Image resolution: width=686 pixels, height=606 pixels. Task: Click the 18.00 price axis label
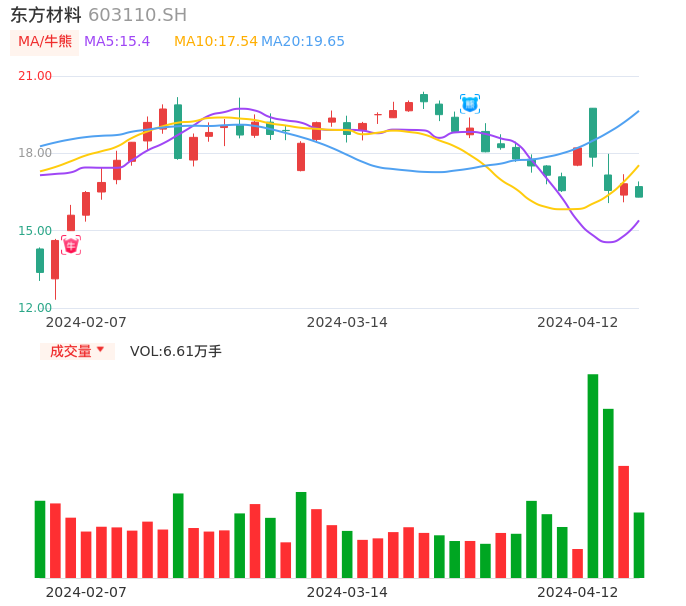[35, 153]
